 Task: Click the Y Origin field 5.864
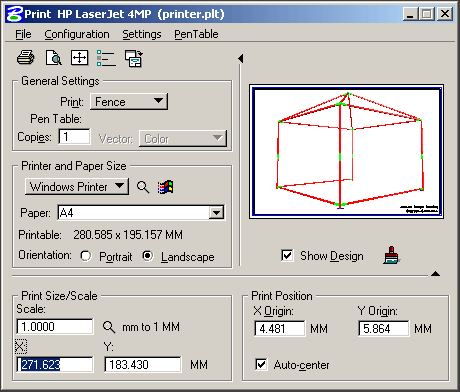point(384,329)
